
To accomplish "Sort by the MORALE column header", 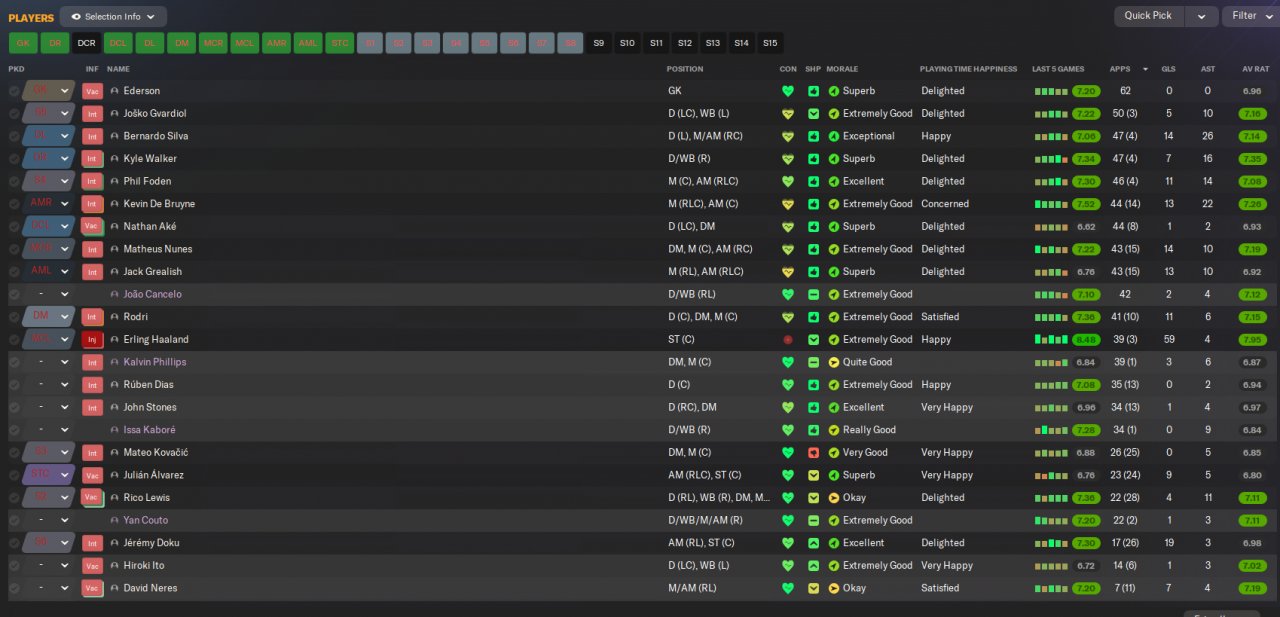I will tap(842, 69).
